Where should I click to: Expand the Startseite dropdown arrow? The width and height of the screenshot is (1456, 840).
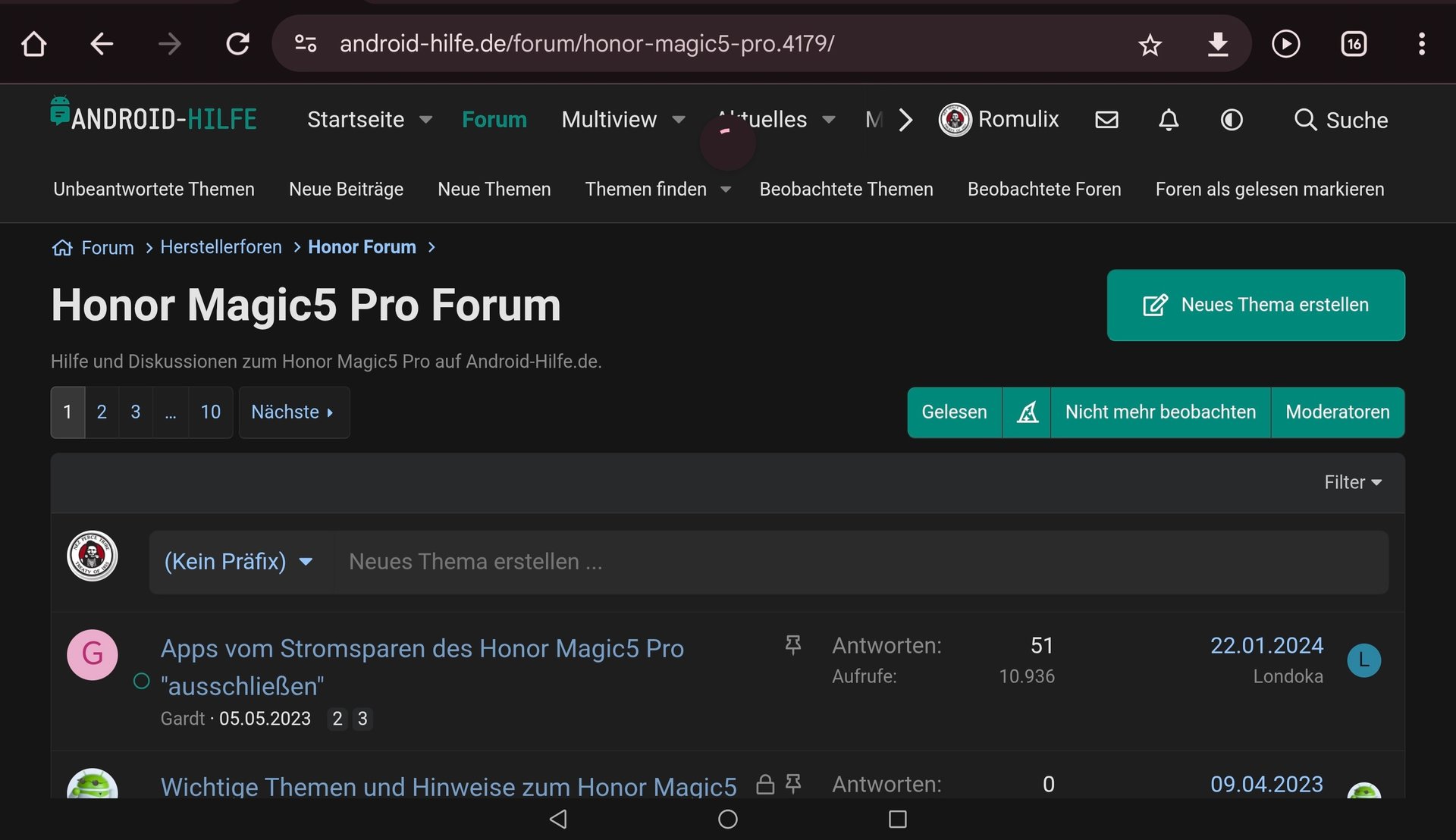point(426,120)
